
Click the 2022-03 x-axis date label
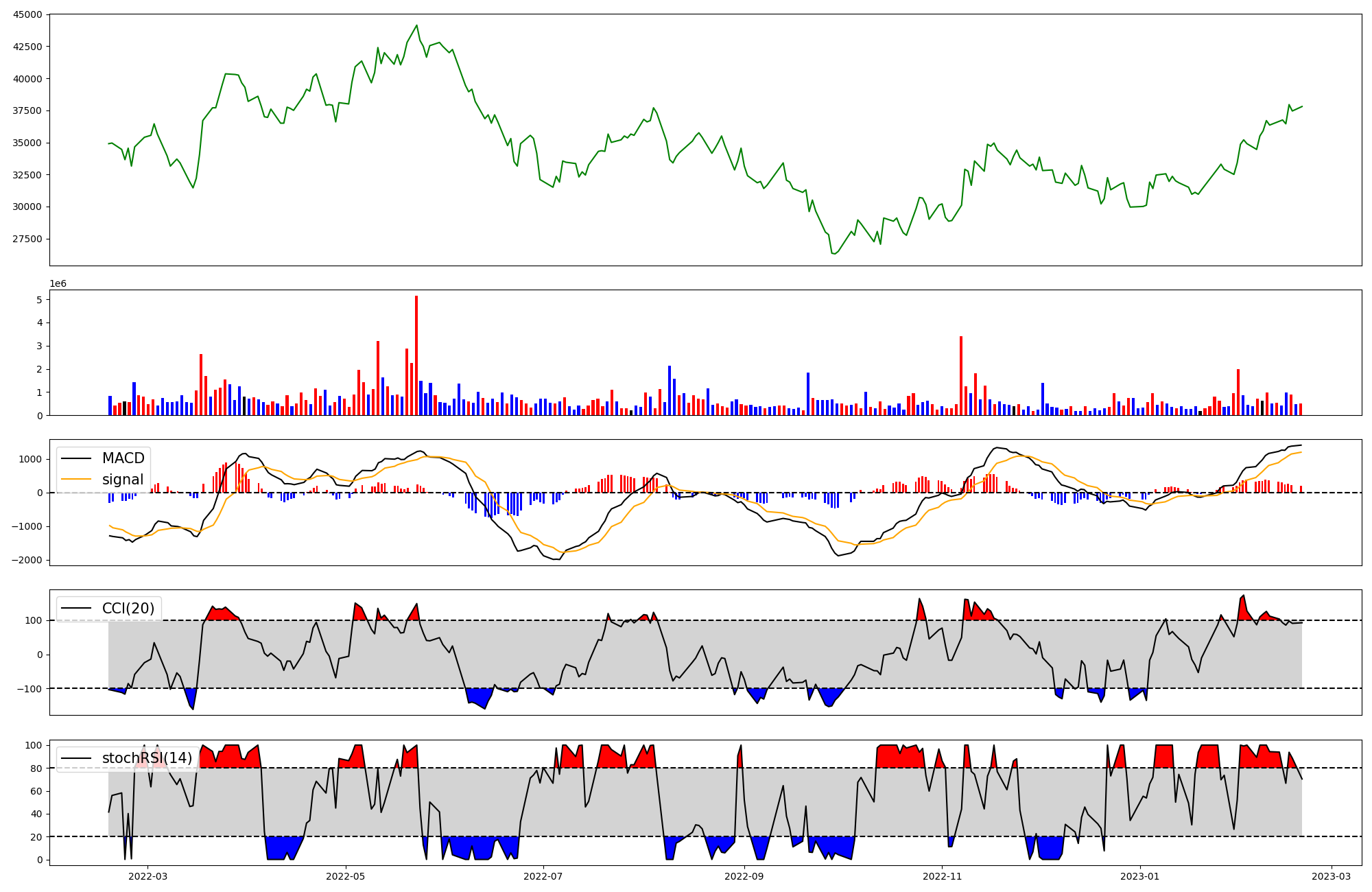pyautogui.click(x=148, y=876)
